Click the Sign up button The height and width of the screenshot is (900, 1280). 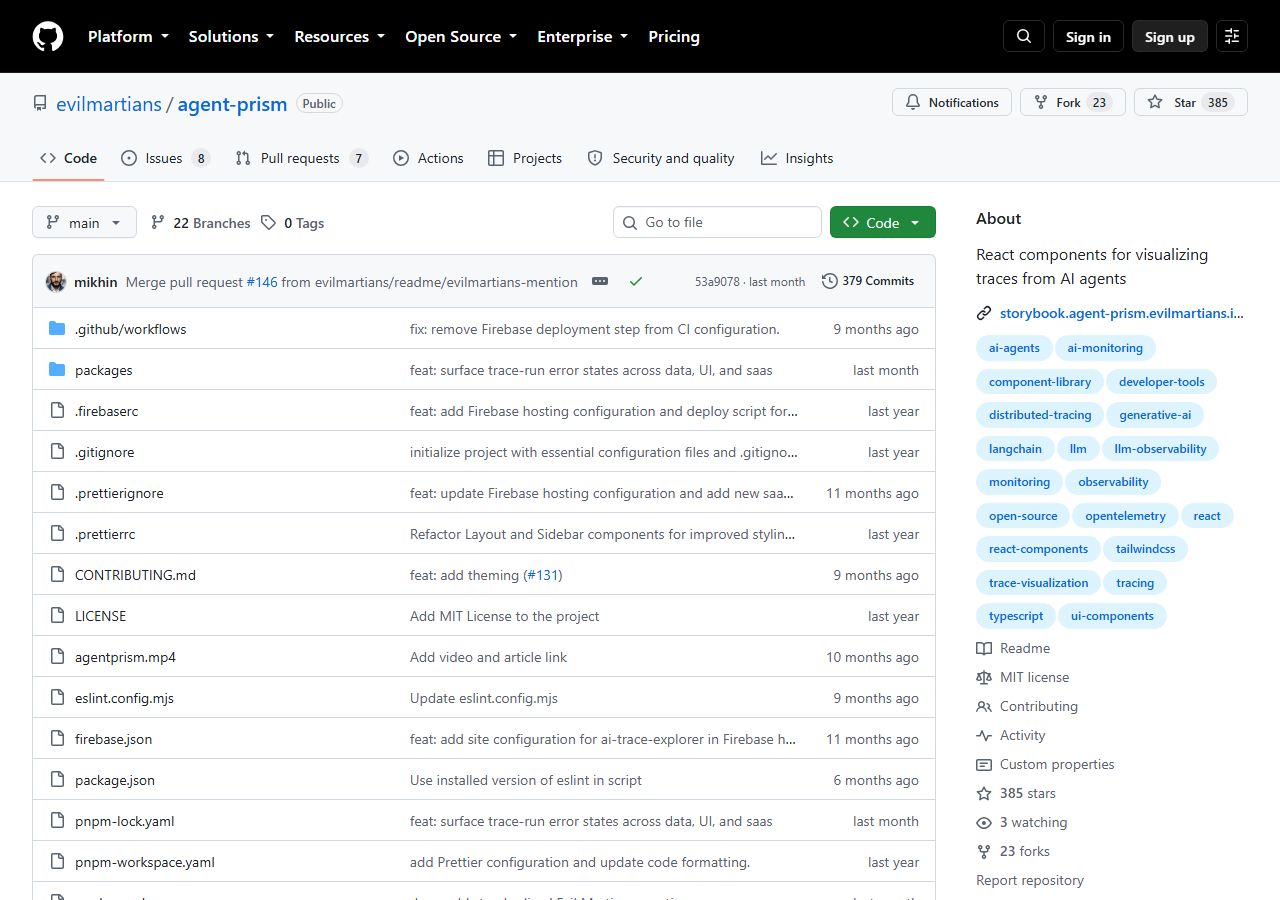point(1170,36)
